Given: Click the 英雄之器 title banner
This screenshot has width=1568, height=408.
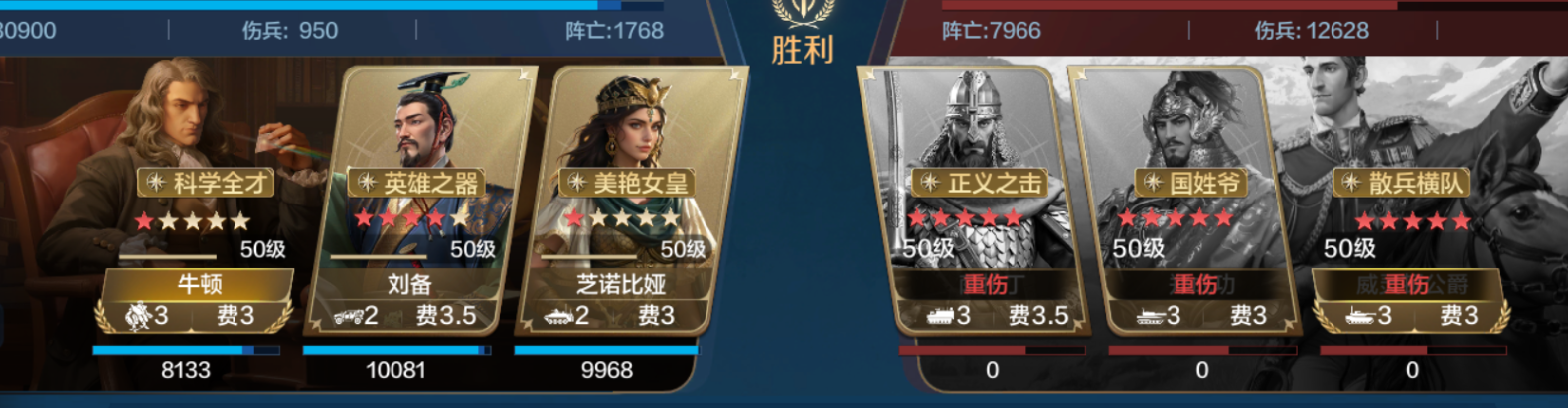Looking at the screenshot, I should point(416,183).
